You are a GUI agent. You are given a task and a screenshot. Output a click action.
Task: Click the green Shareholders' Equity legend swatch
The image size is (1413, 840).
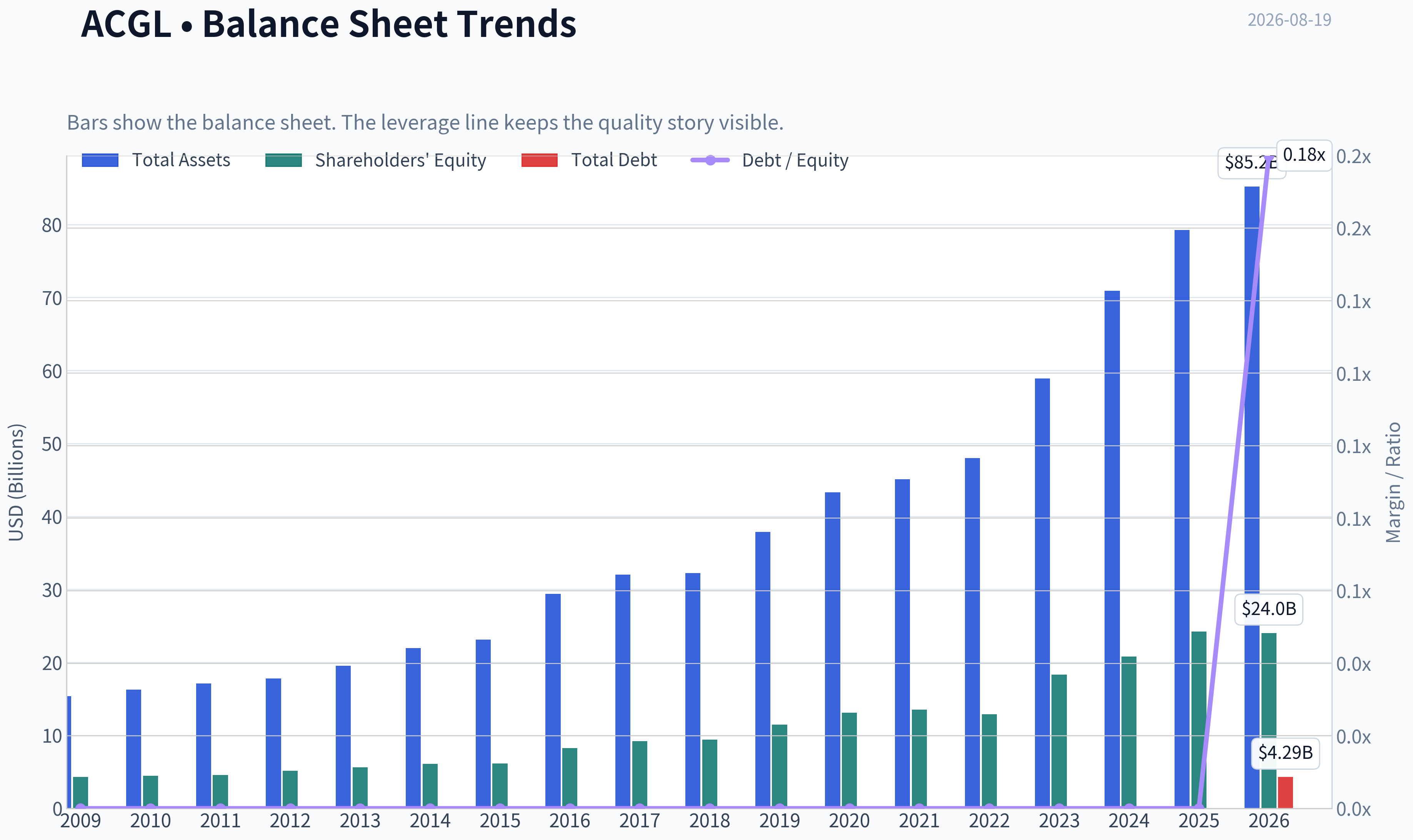283,160
